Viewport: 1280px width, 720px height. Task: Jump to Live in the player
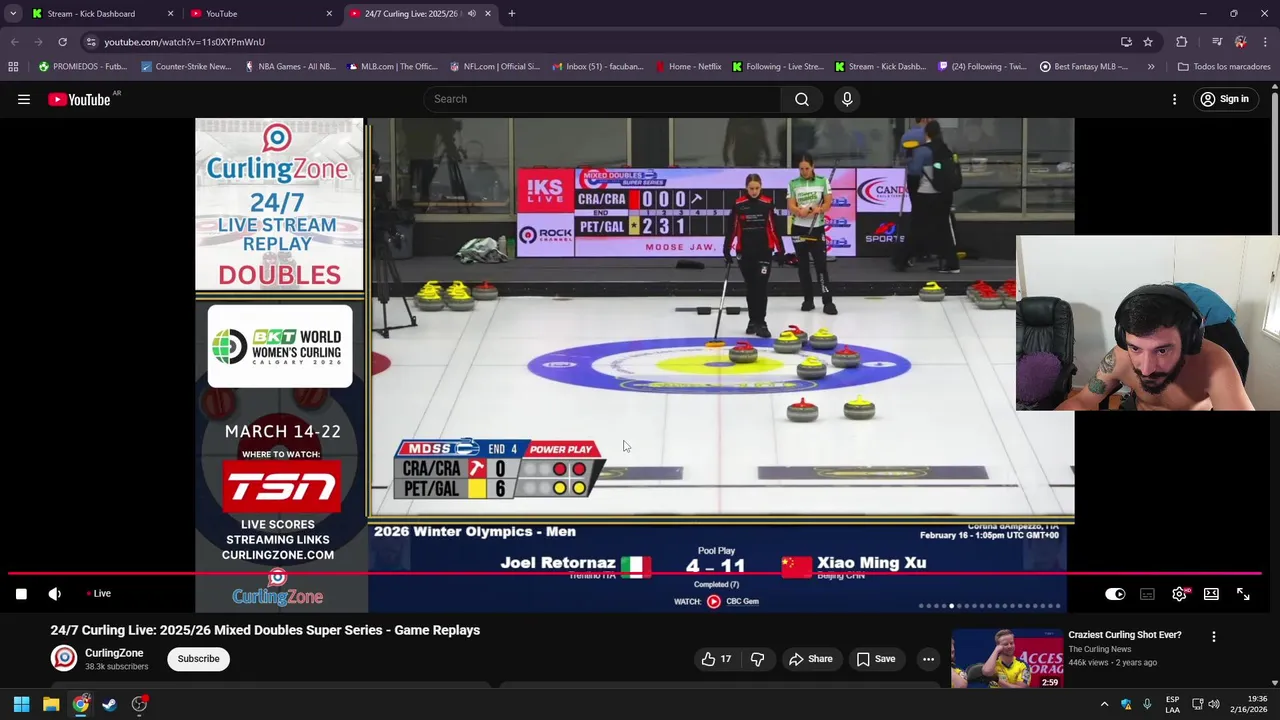pyautogui.click(x=98, y=594)
